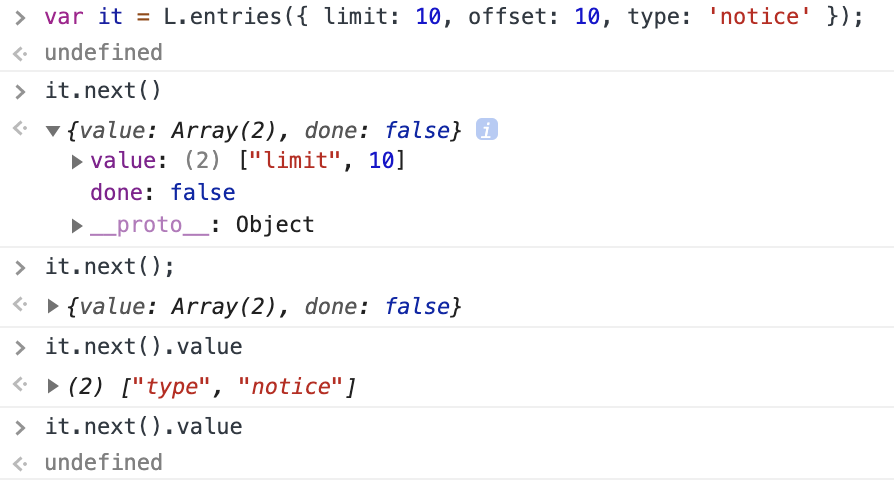The height and width of the screenshot is (480, 894).
Task: Click the __proto__ property name
Action: coord(149,225)
